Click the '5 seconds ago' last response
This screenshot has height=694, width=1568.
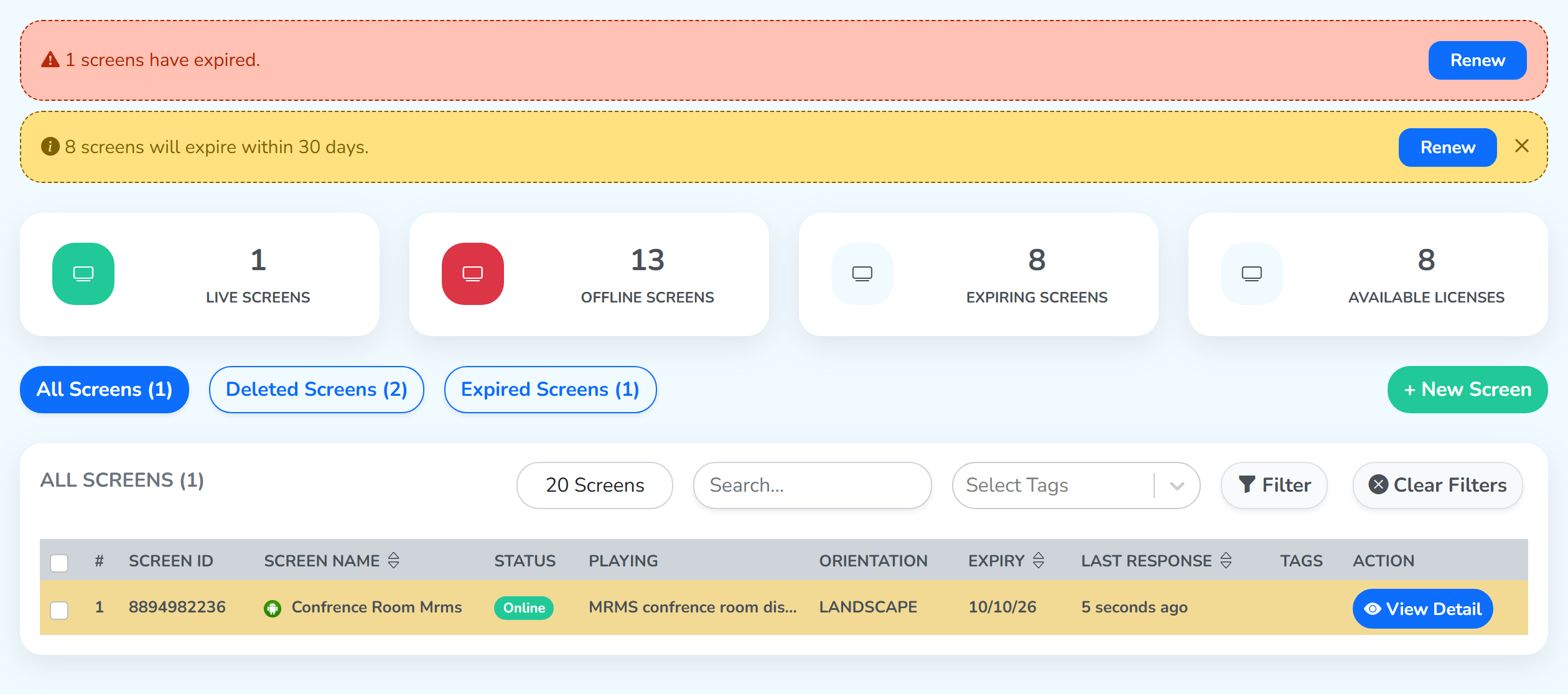click(x=1134, y=607)
